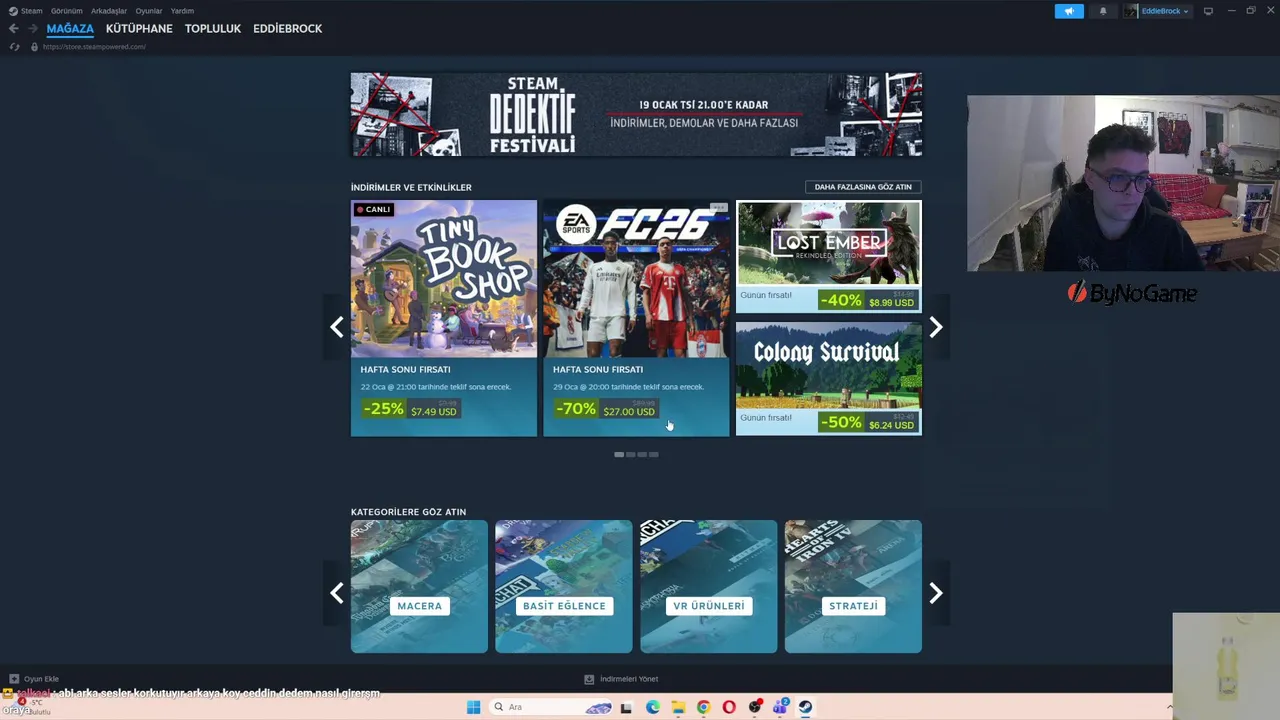The width and height of the screenshot is (1280, 720).
Task: Open Opera browser from the taskbar
Action: click(x=729, y=707)
